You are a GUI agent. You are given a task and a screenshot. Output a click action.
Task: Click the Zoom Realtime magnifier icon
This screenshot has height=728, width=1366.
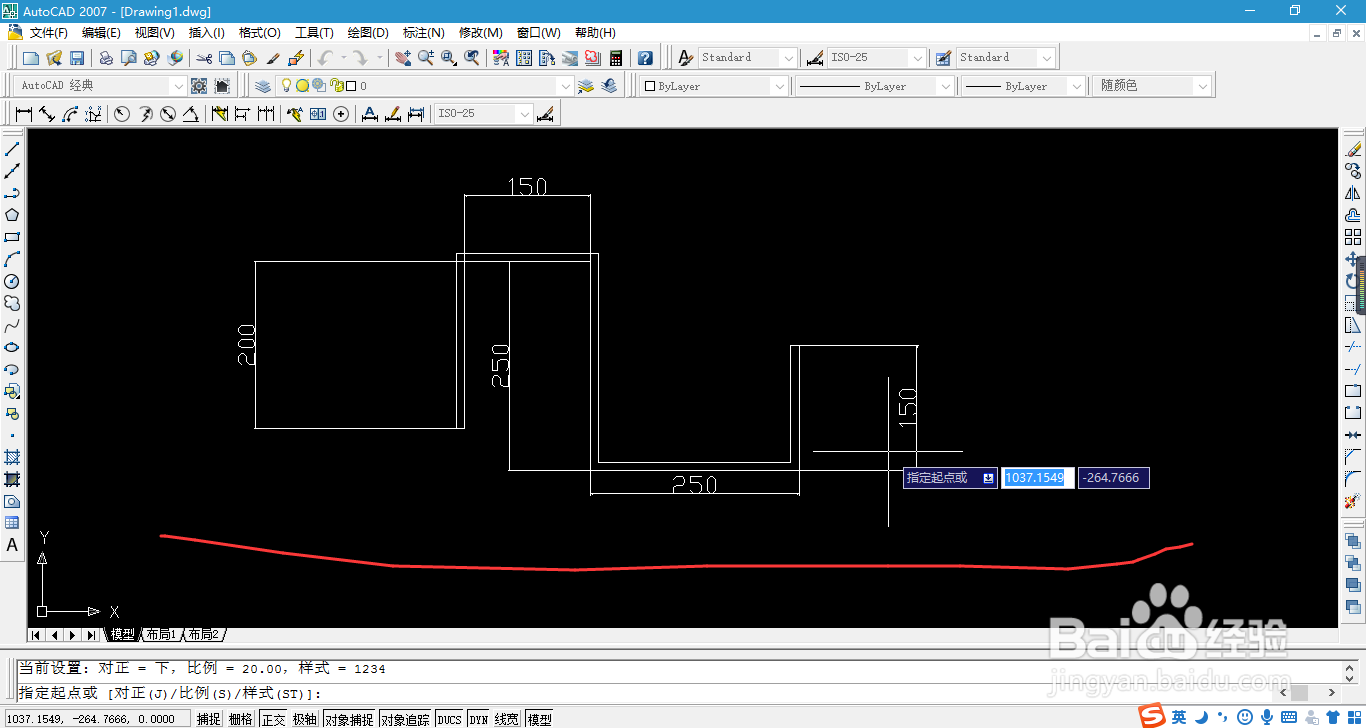coord(426,58)
